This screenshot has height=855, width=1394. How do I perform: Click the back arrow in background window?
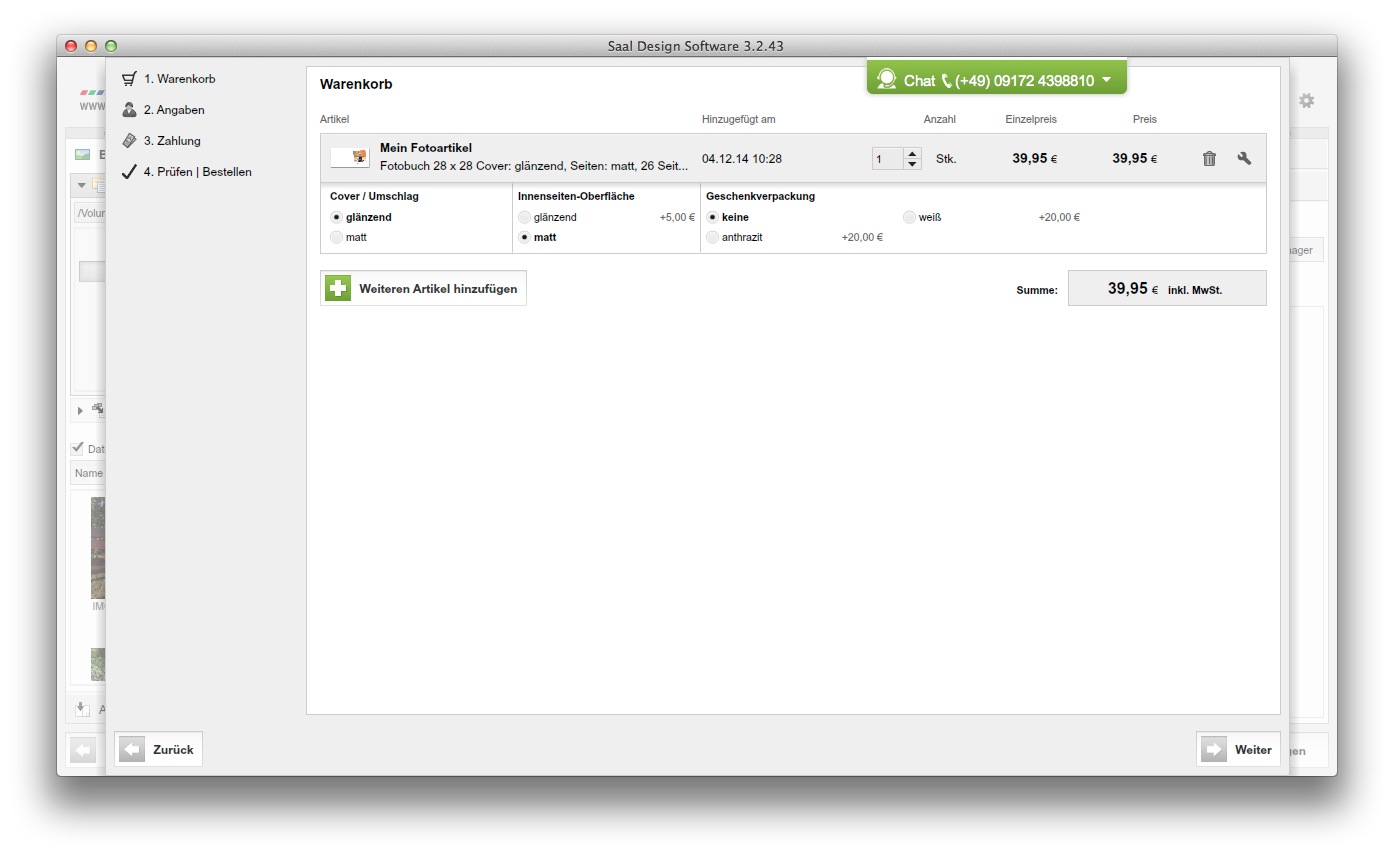(83, 750)
